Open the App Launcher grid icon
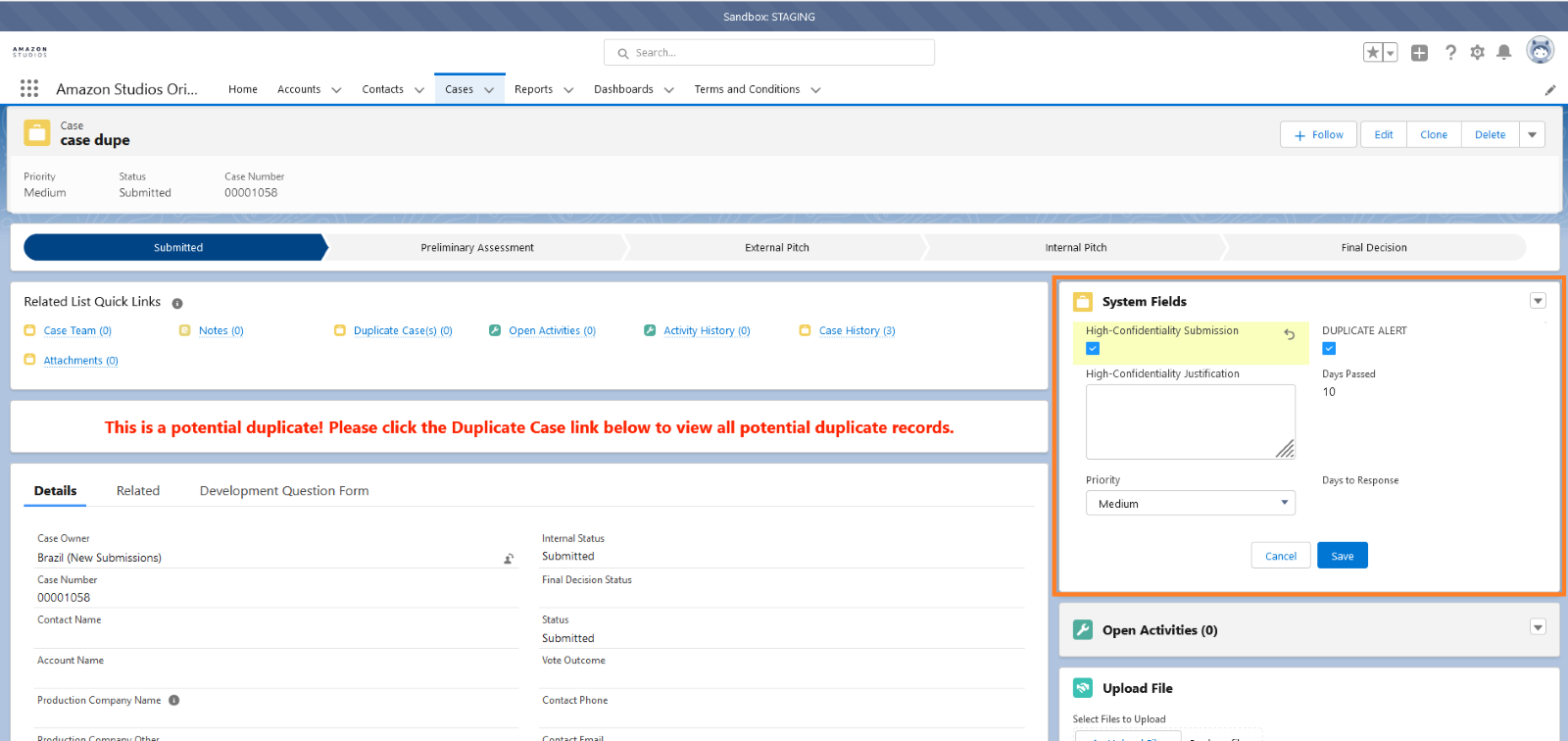Viewport: 1568px width, 741px height. pyautogui.click(x=29, y=88)
